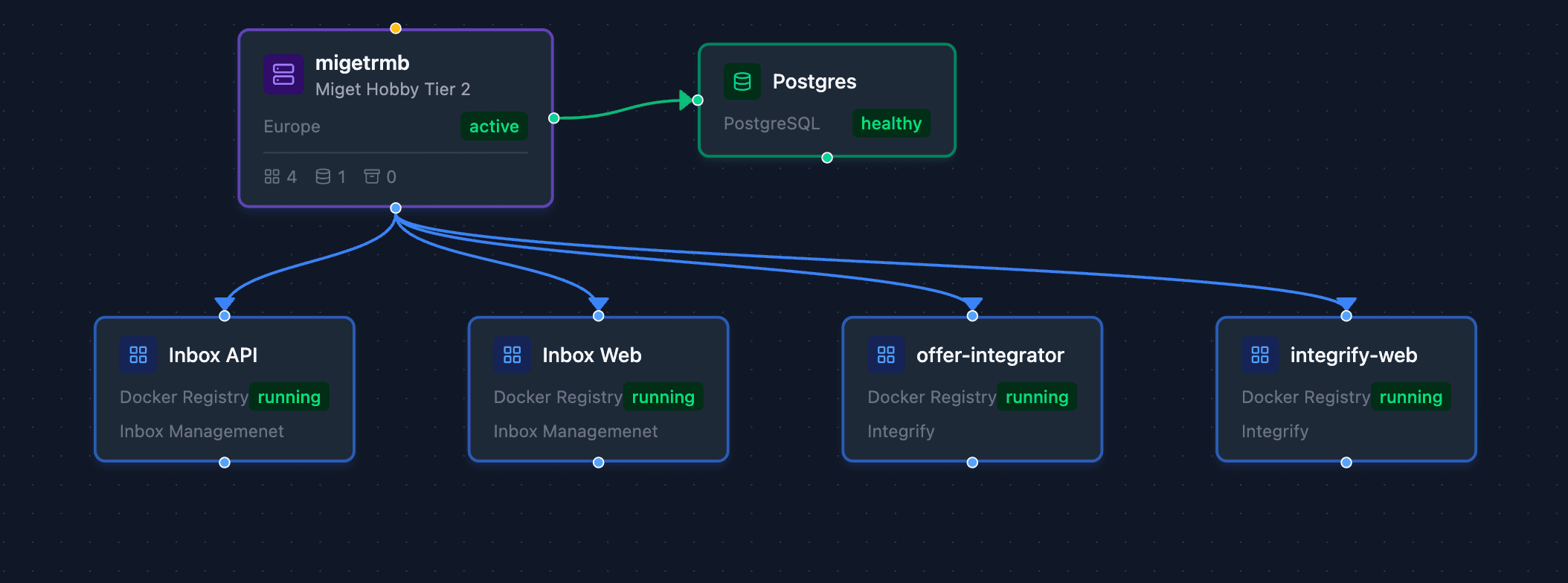Click the Postgres left input connector

(x=698, y=100)
